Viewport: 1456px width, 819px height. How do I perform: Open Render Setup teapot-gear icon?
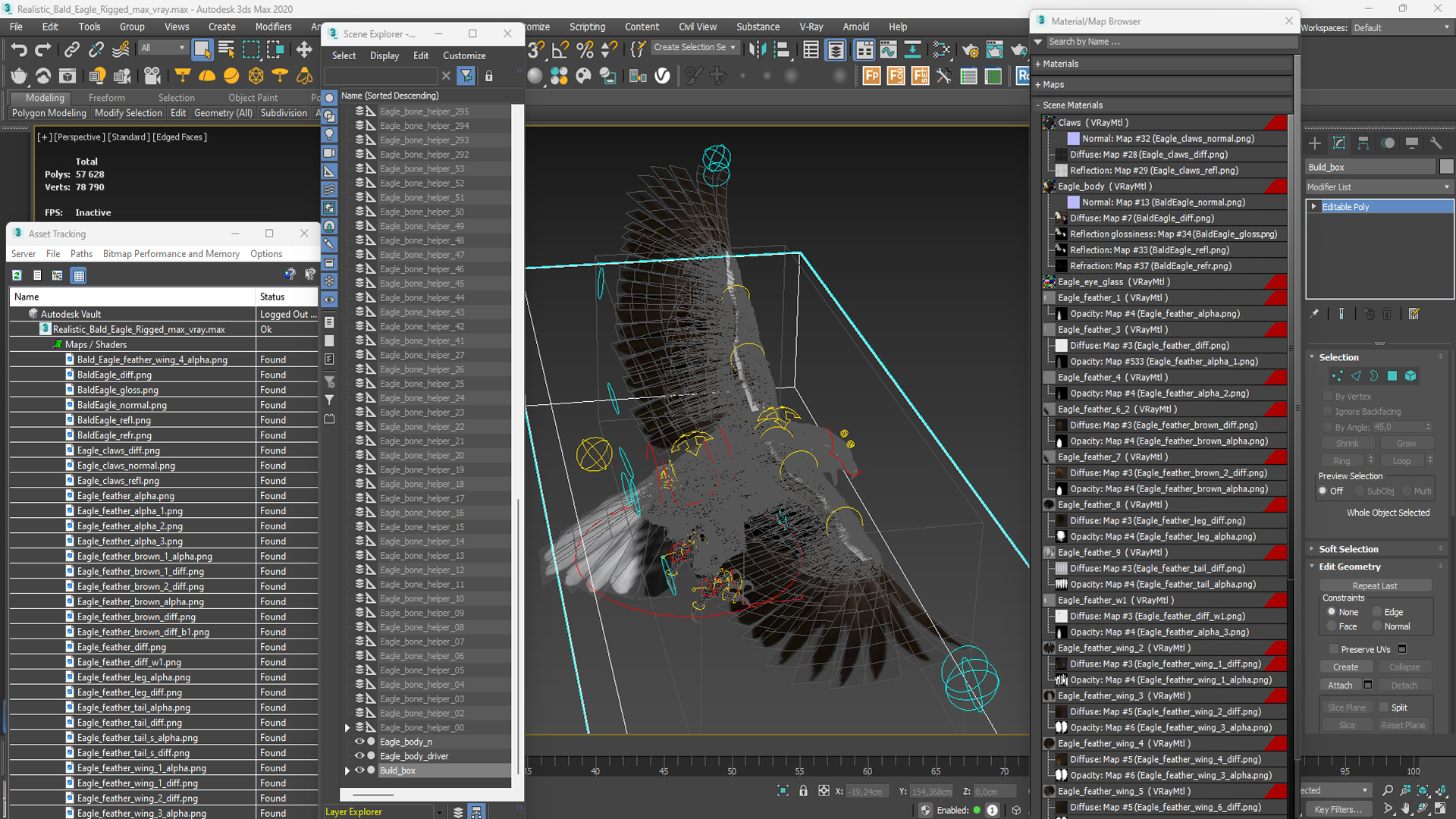tap(969, 50)
